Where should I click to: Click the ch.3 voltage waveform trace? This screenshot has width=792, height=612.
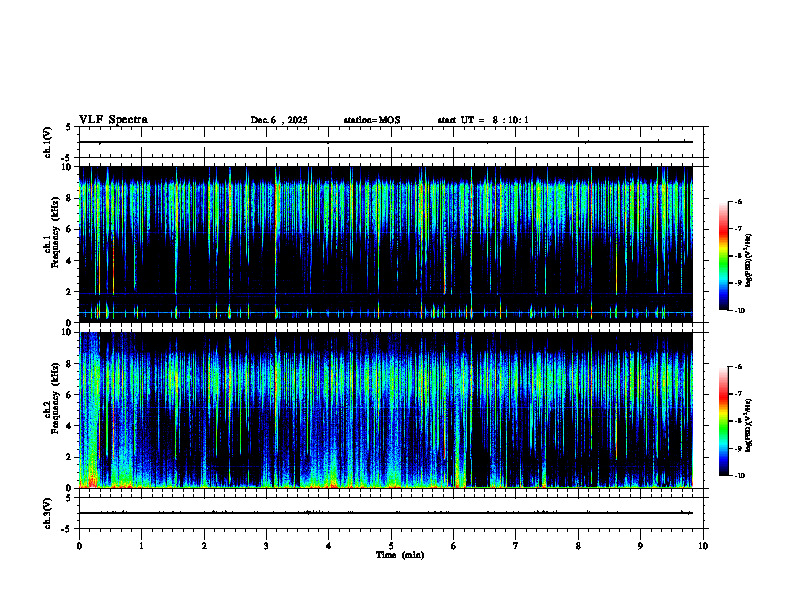click(386, 513)
